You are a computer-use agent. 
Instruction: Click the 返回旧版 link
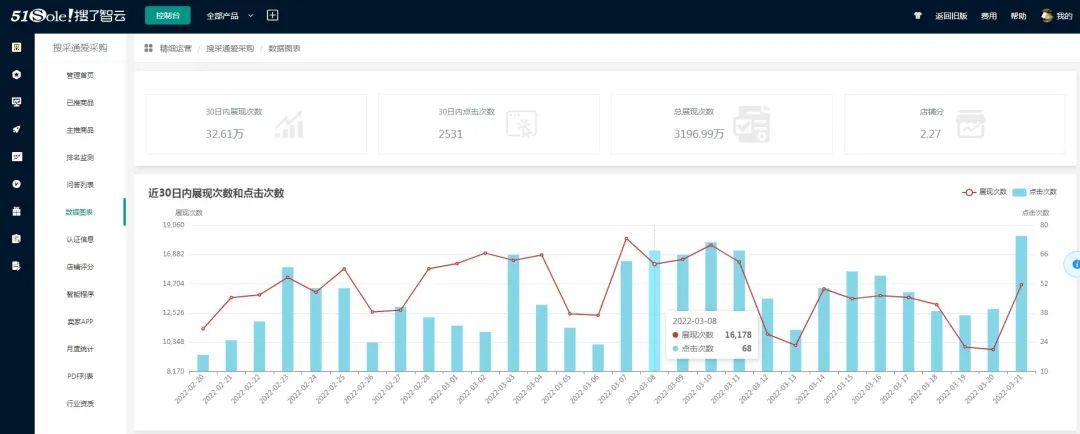tap(951, 16)
